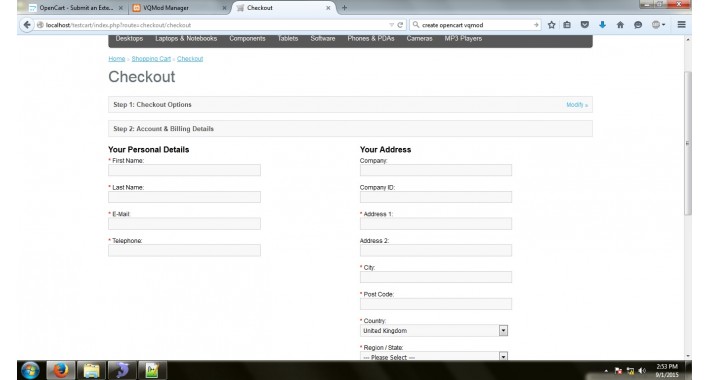Click the browser search box
The image size is (710, 380).
(x=475, y=25)
